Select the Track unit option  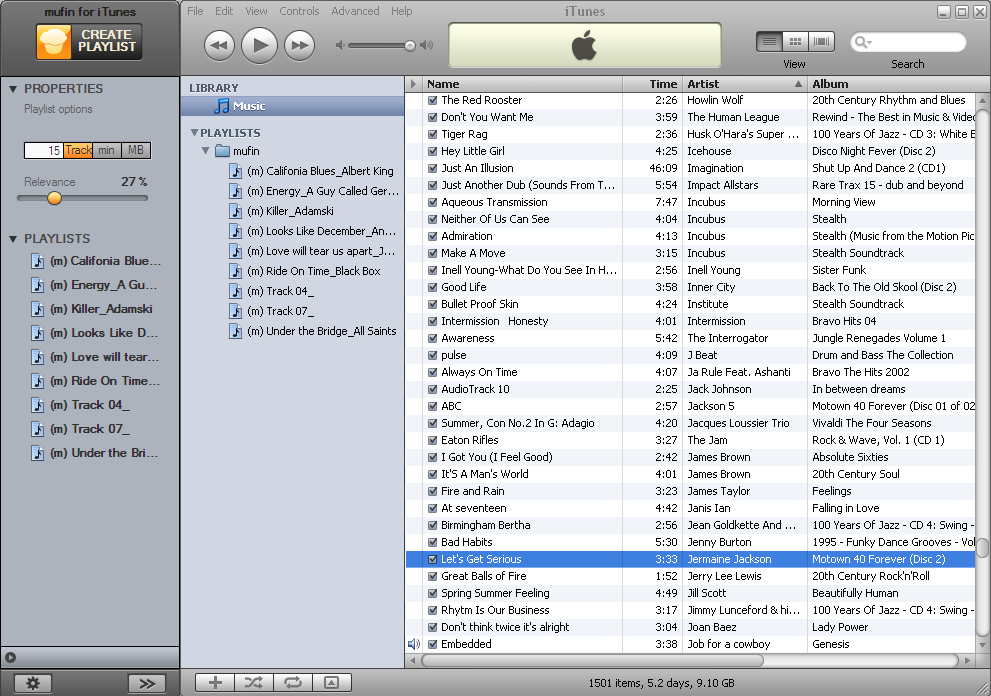pyautogui.click(x=78, y=150)
